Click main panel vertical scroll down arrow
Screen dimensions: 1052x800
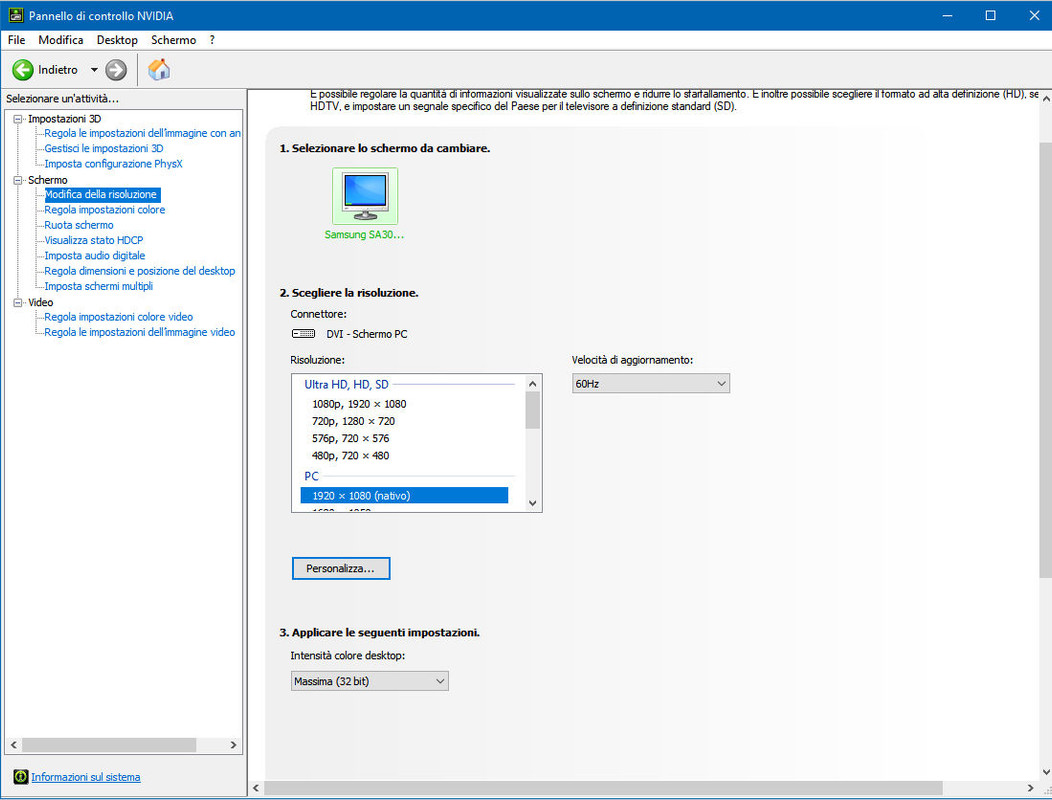(x=1045, y=772)
